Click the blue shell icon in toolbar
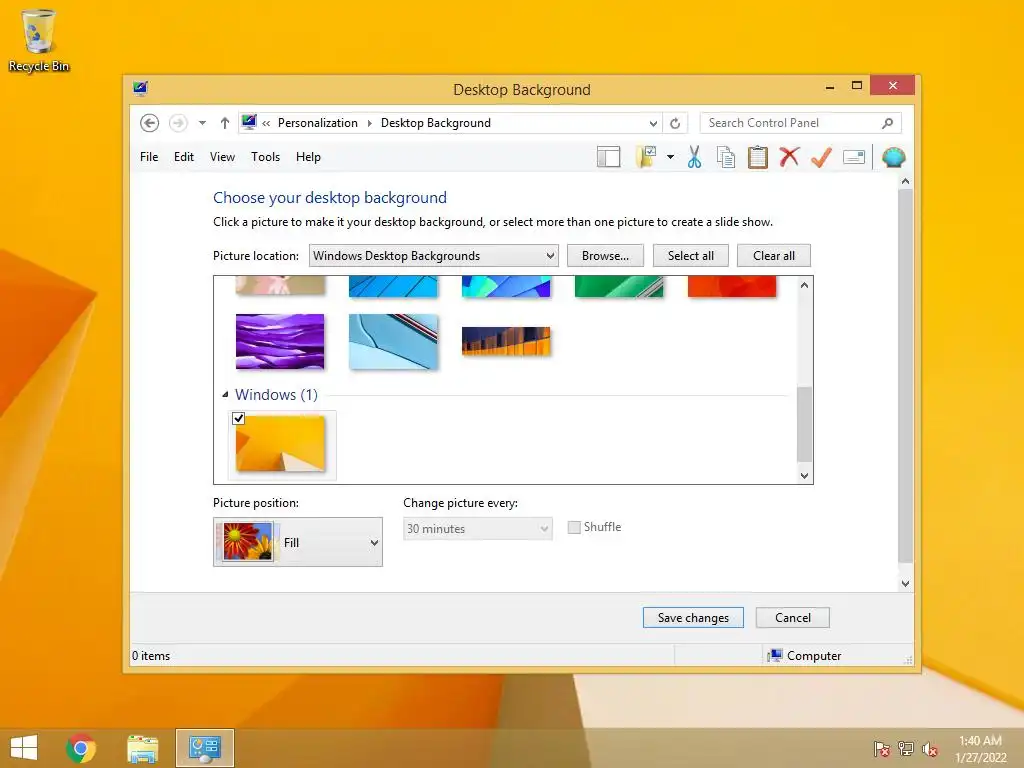 893,157
